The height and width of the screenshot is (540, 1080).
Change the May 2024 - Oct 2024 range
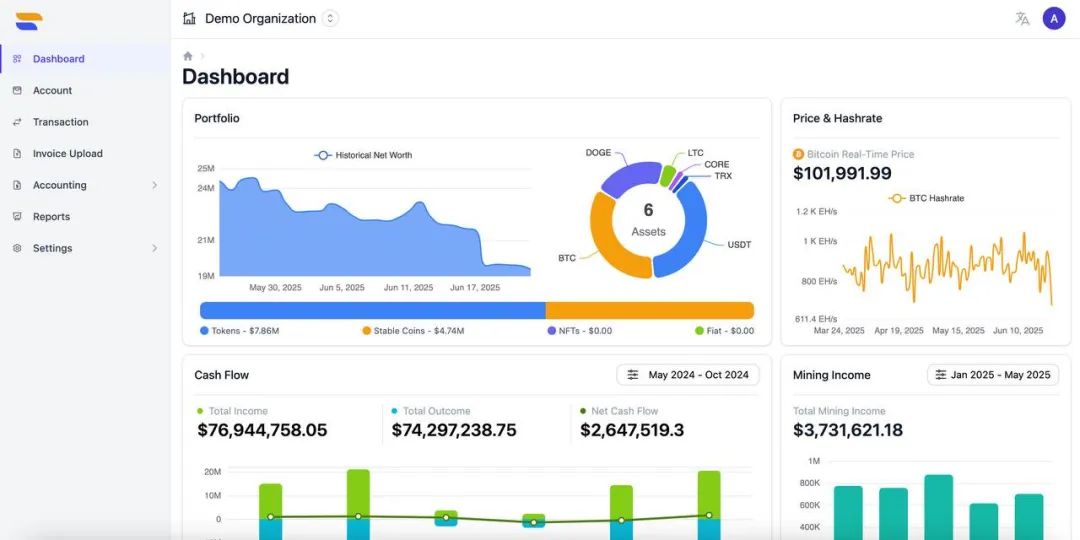tap(698, 375)
